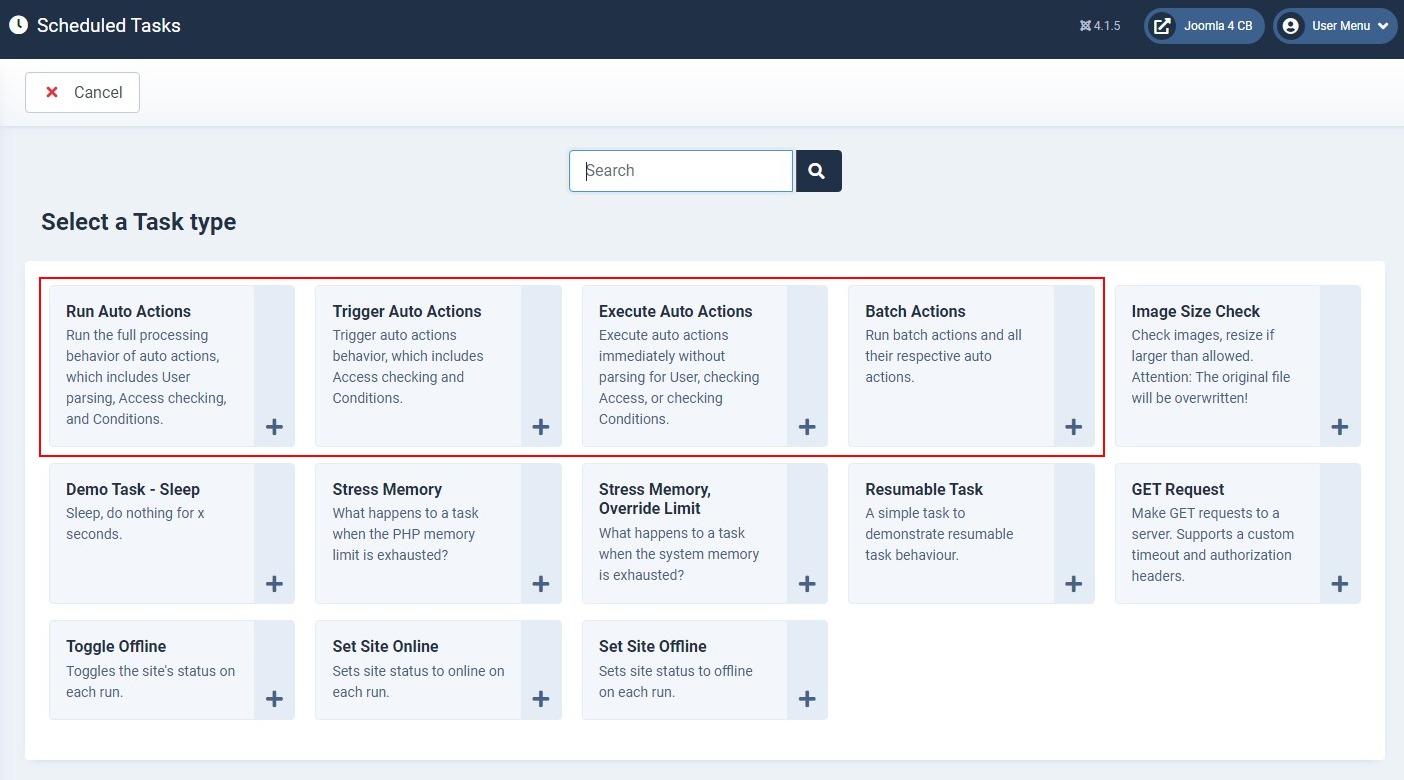Click the Joomla logo version icon
The height and width of the screenshot is (780, 1404).
tap(1085, 26)
